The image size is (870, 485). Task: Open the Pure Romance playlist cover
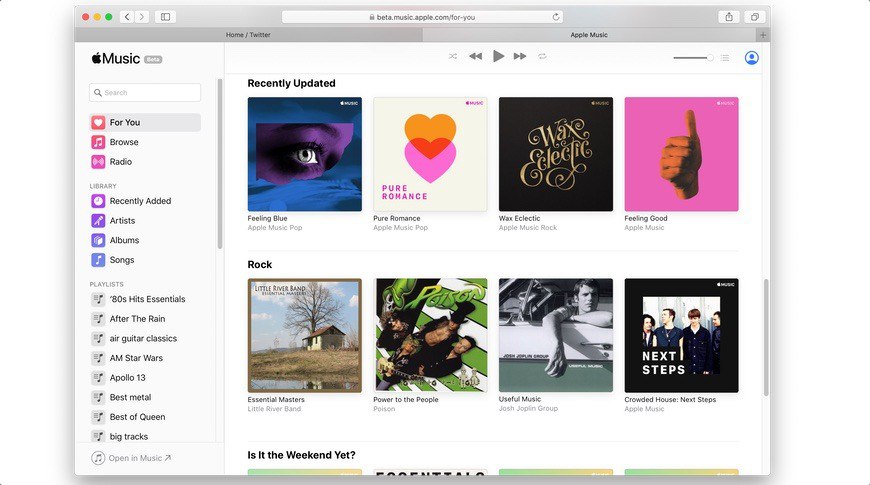[430, 154]
